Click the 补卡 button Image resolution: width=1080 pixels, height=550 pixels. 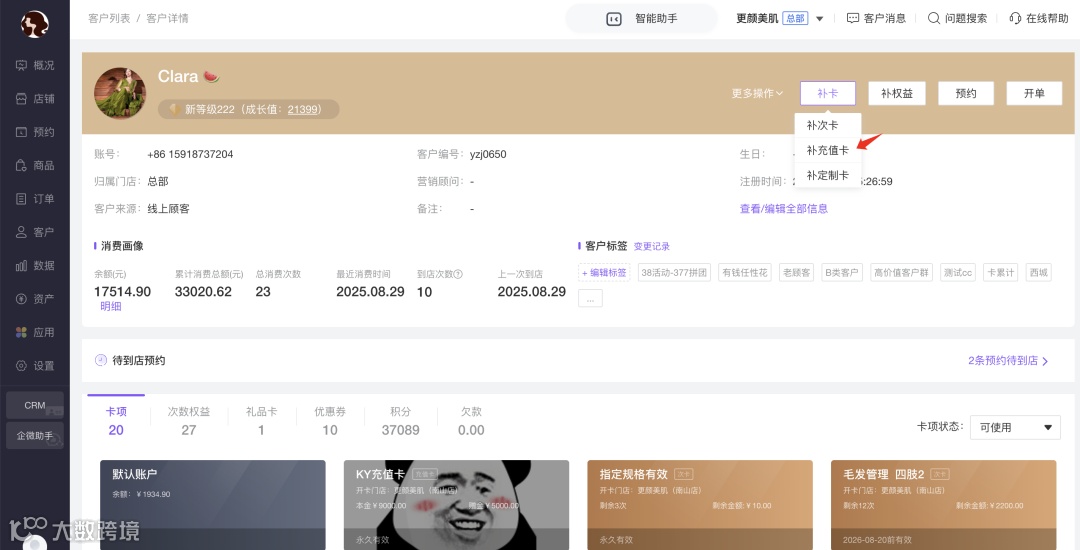(x=828, y=93)
